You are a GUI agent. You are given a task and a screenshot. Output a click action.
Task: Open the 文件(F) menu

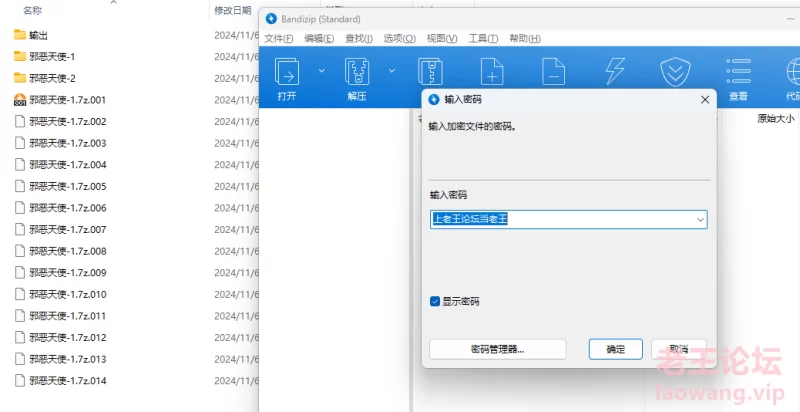tap(279, 39)
